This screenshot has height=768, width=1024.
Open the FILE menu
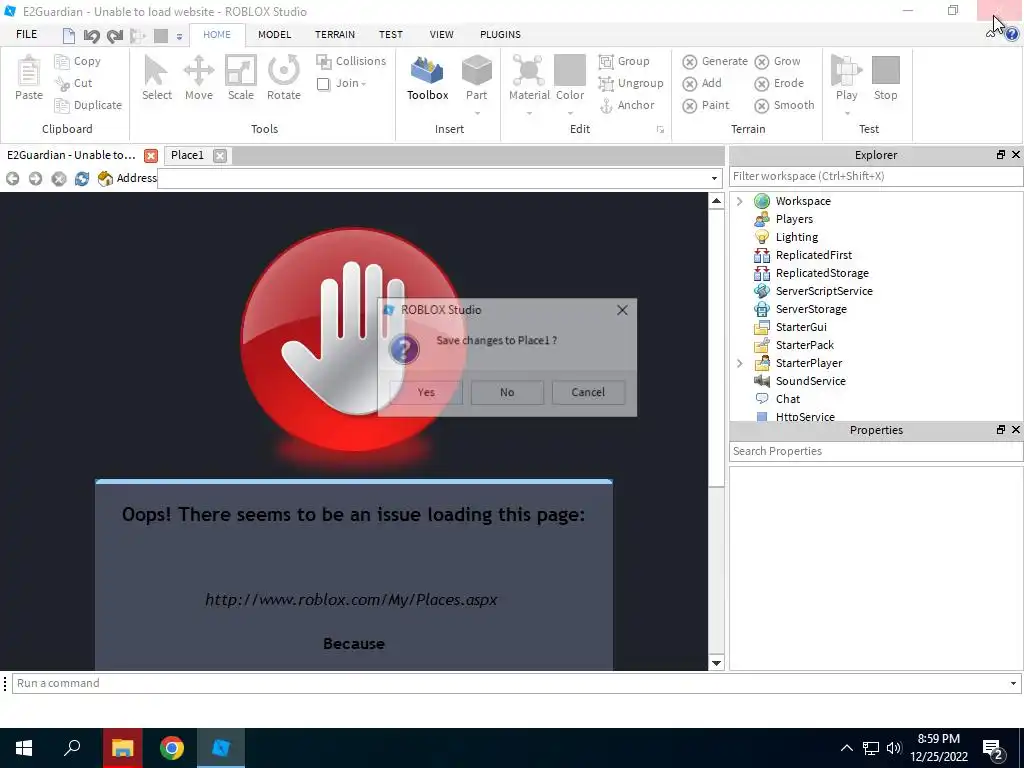coord(27,35)
